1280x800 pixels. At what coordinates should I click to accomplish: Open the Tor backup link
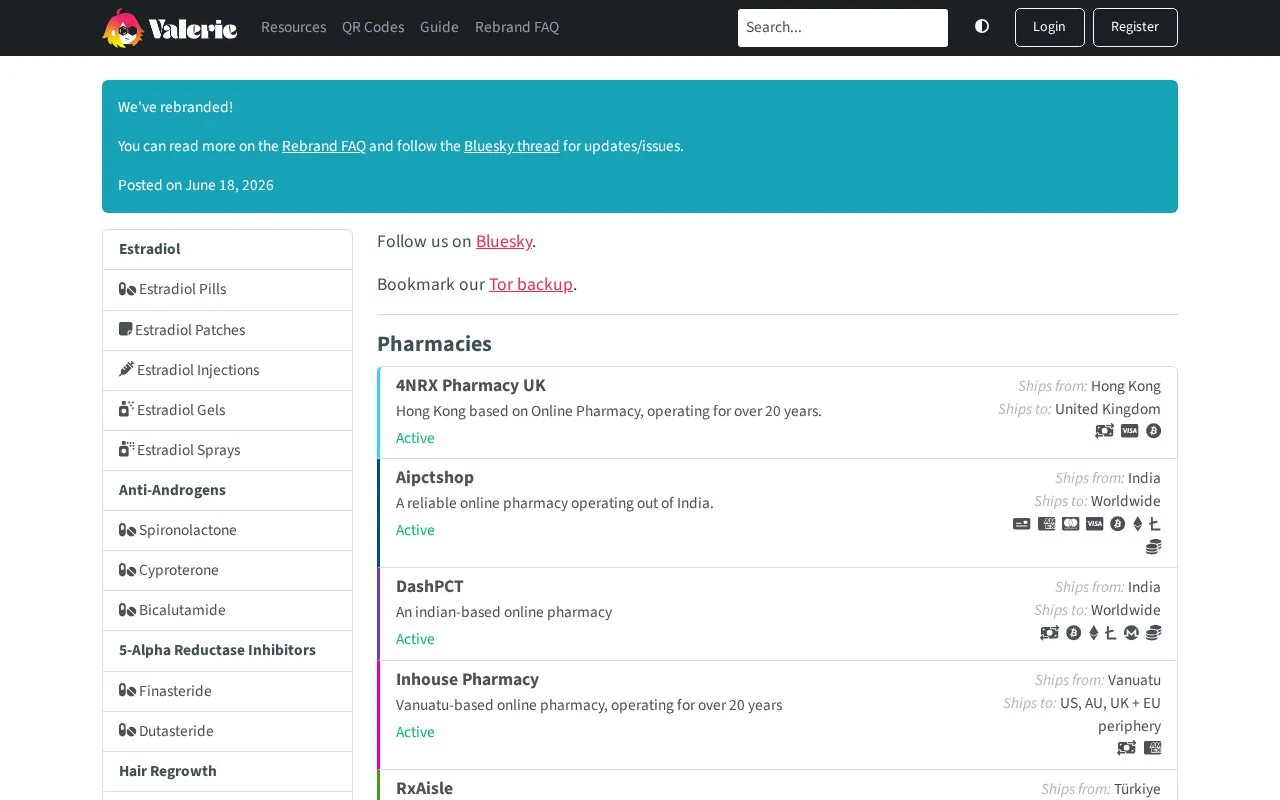531,284
